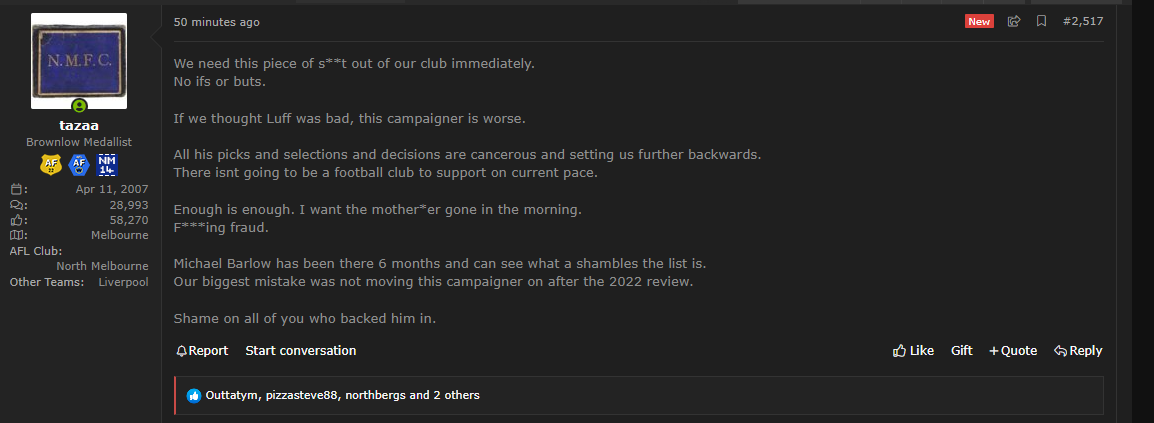Click the Gift button

click(961, 351)
